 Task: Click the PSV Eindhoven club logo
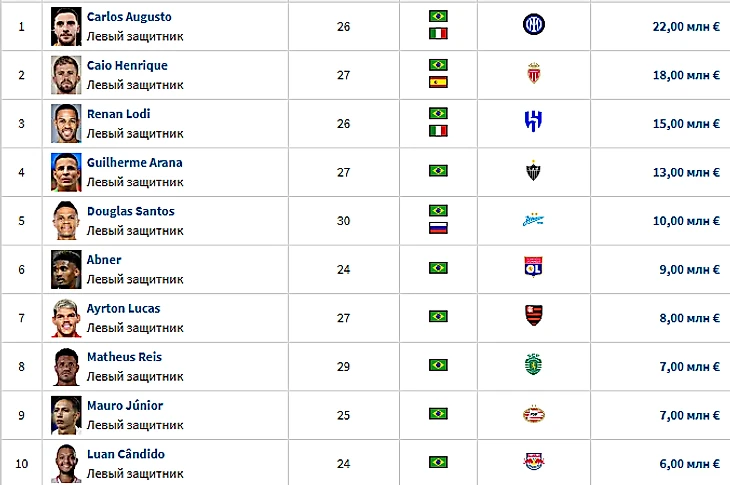click(x=534, y=414)
